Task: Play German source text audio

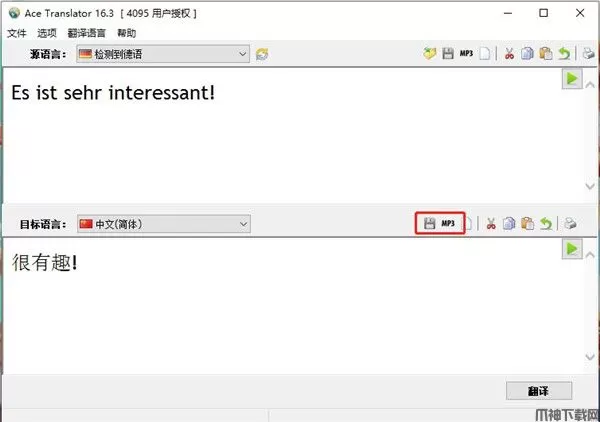Action: [572, 79]
